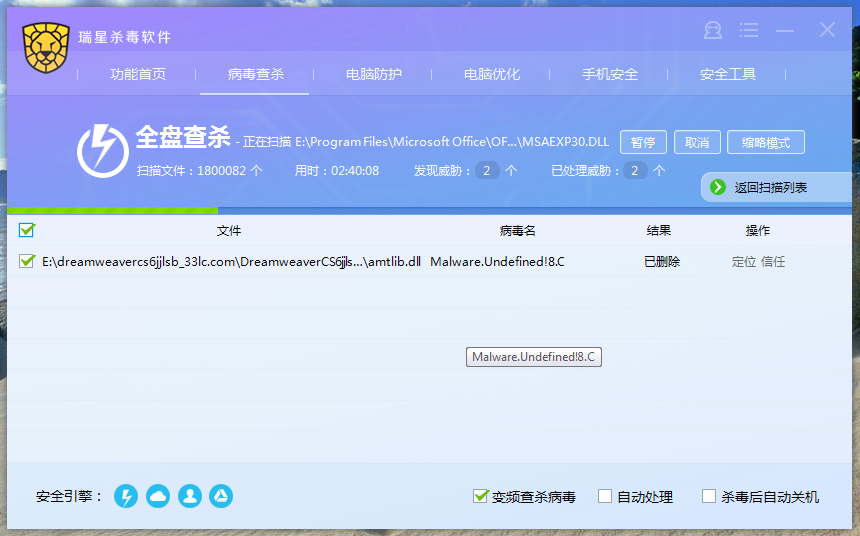
Task: Click the 操作 column header
Action: click(x=757, y=230)
